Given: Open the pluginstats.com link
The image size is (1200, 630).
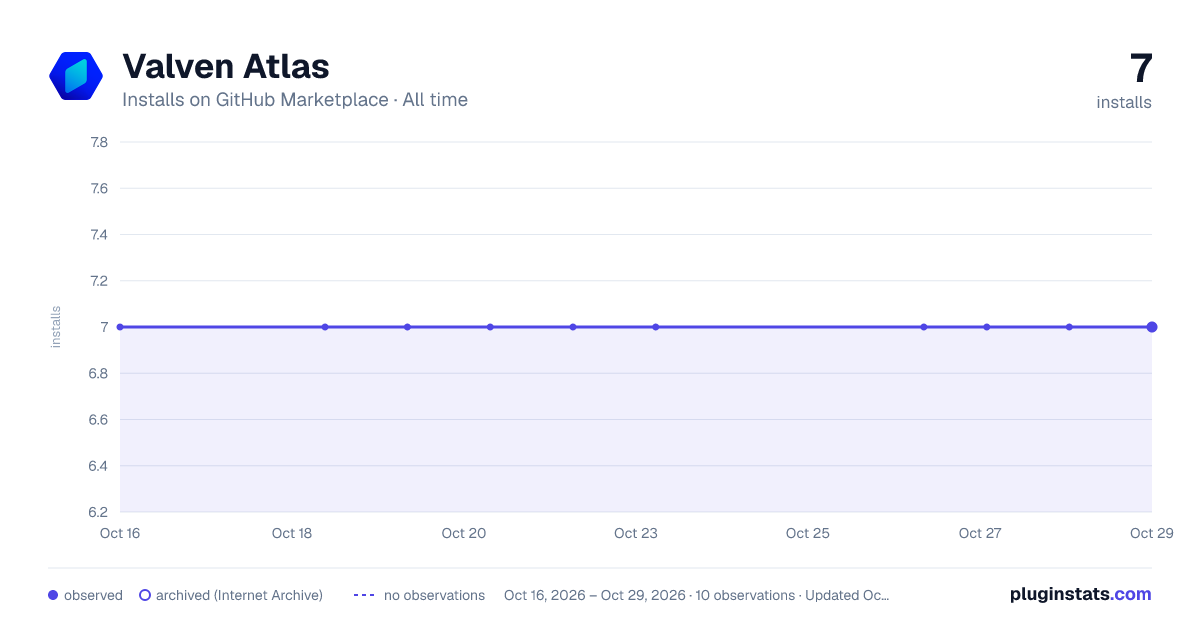Looking at the screenshot, I should coord(1081,594).
